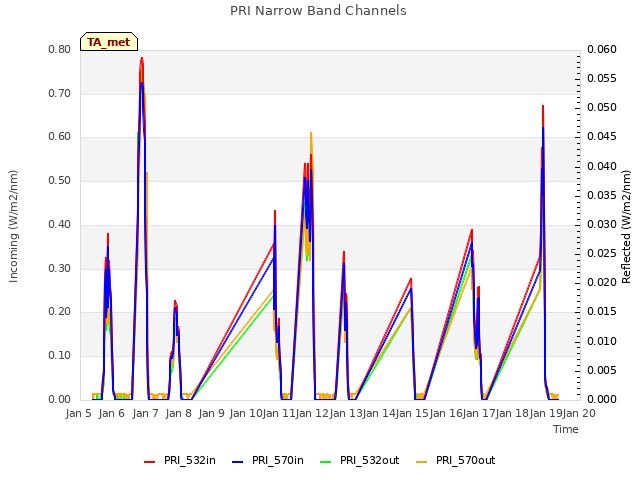640x480 pixels.
Task: Click the 0.055 right axis value
Action: coord(602,78)
